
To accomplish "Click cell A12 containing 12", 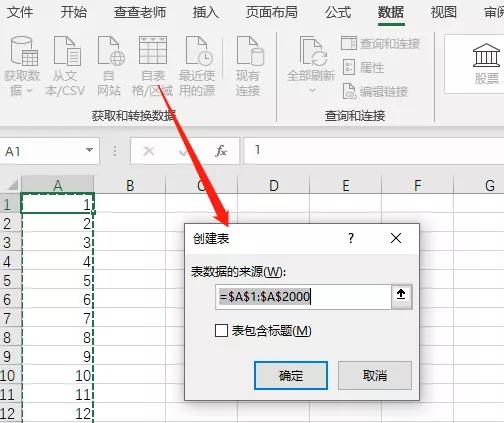I will (x=58, y=413).
